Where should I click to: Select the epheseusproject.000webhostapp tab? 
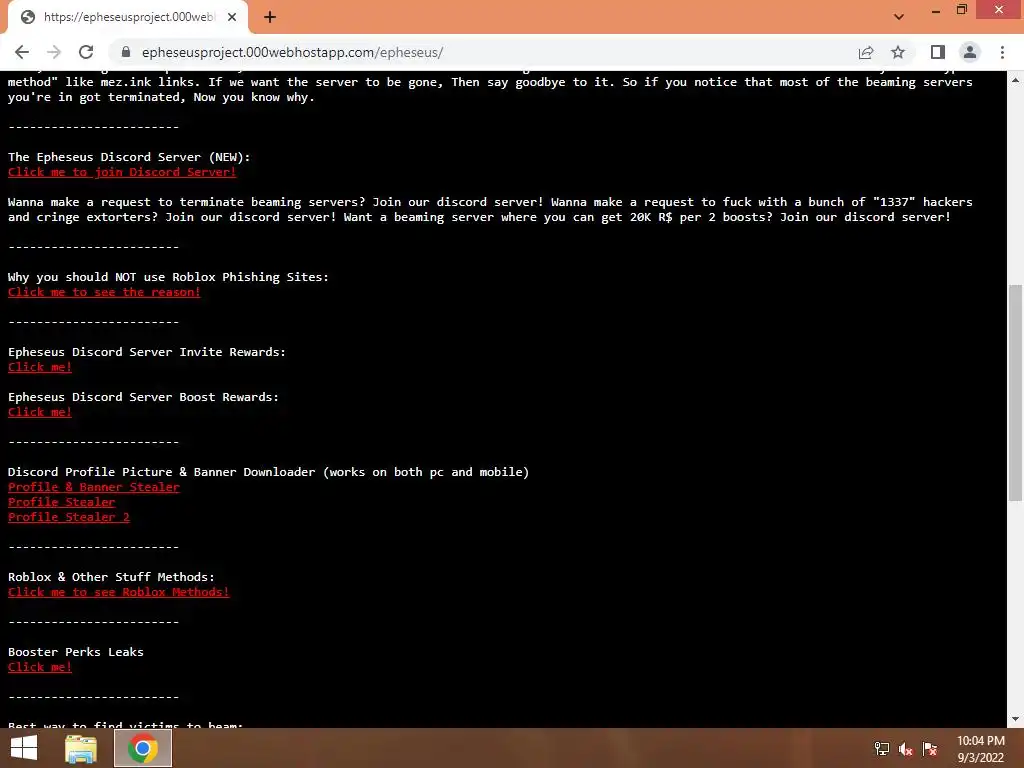(127, 17)
